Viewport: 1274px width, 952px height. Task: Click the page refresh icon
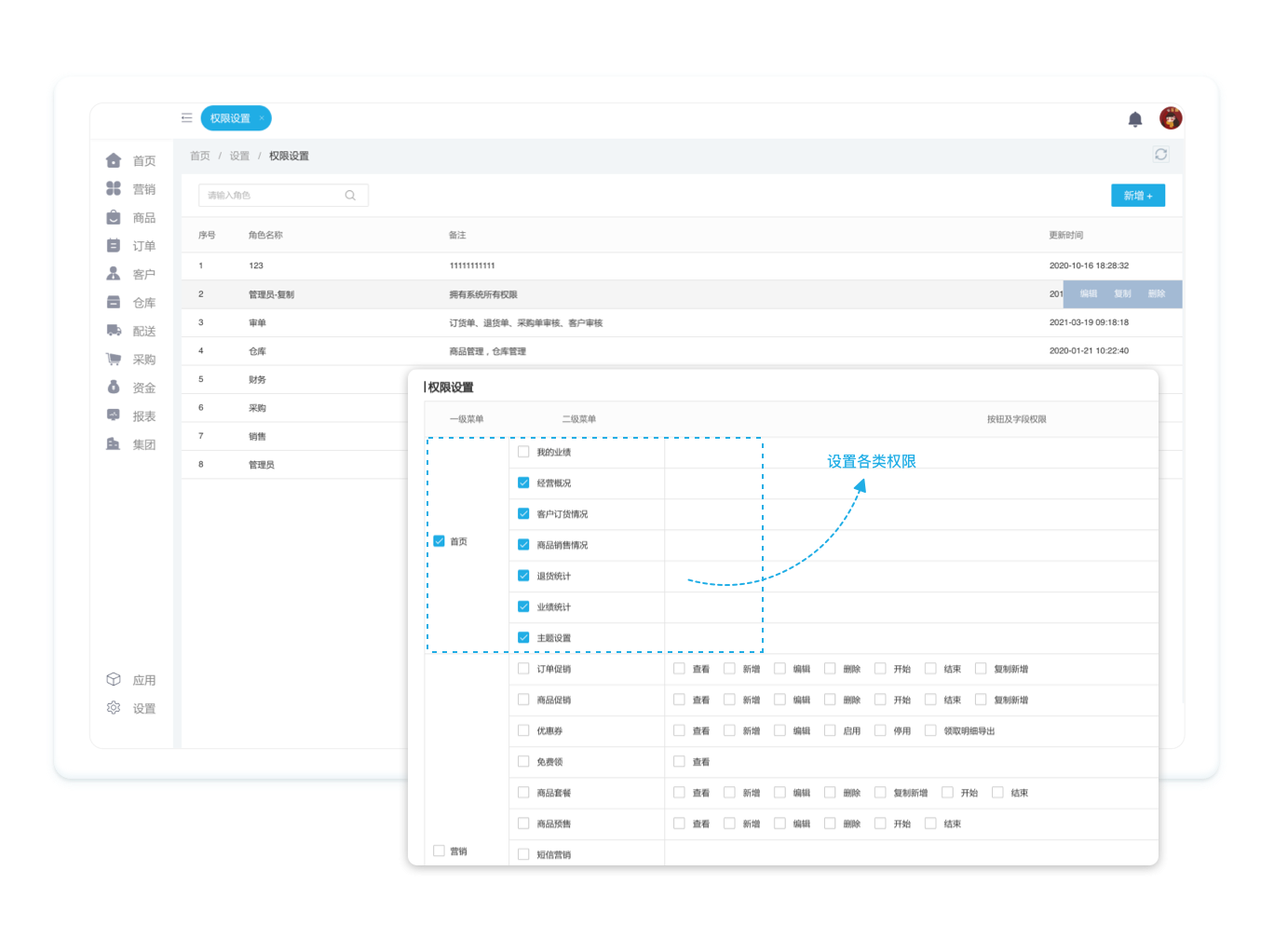pyautogui.click(x=1160, y=155)
